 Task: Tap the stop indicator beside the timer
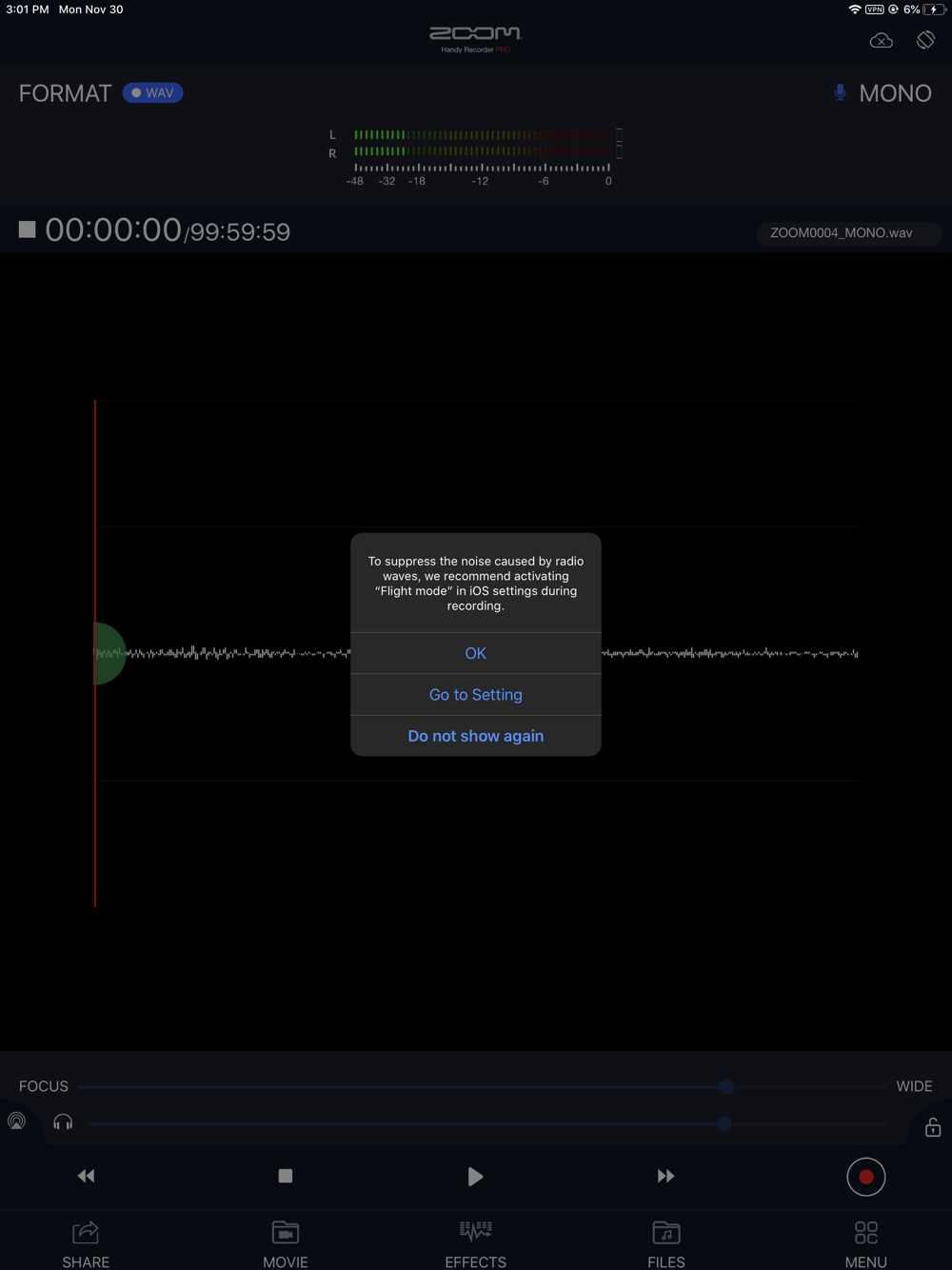tap(27, 229)
